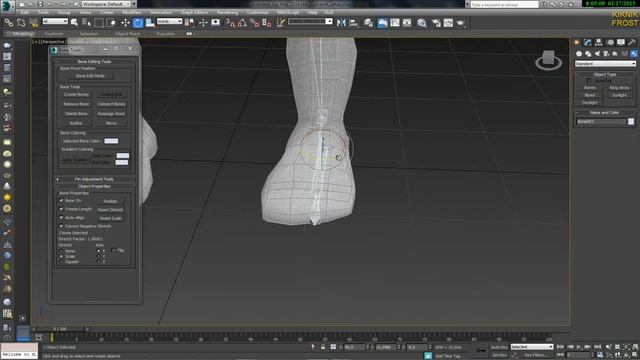Open Curve Editor from toolbar

395,23
